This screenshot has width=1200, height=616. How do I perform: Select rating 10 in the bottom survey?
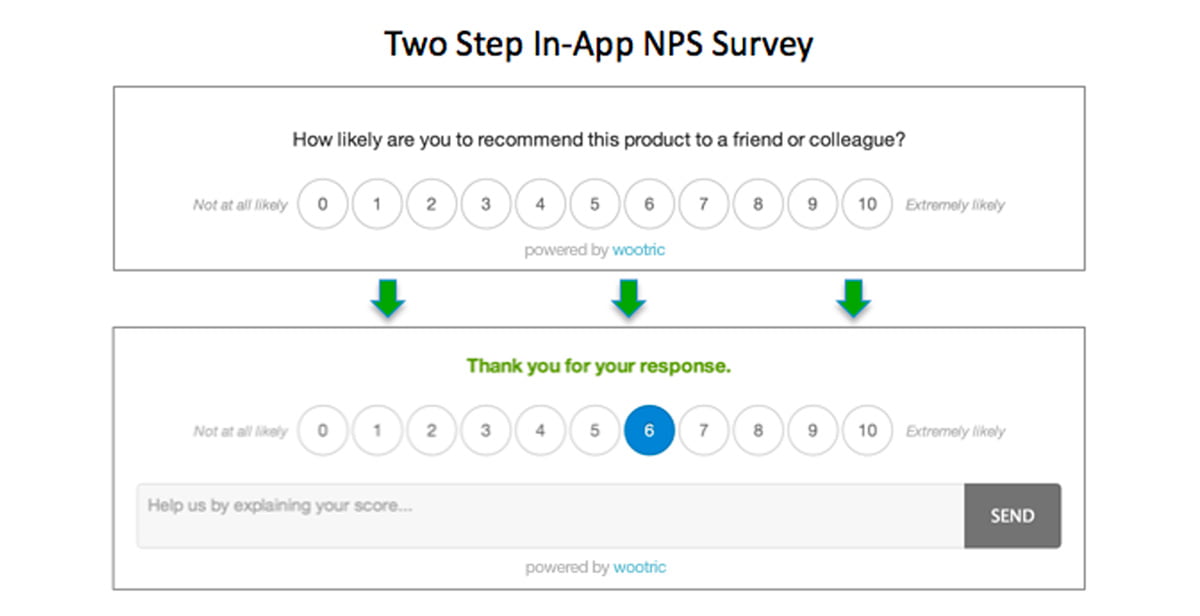[x=867, y=431]
